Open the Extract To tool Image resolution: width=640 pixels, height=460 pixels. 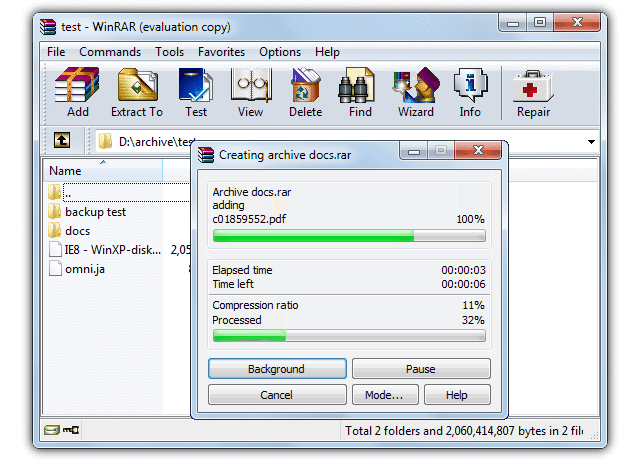pyautogui.click(x=137, y=92)
